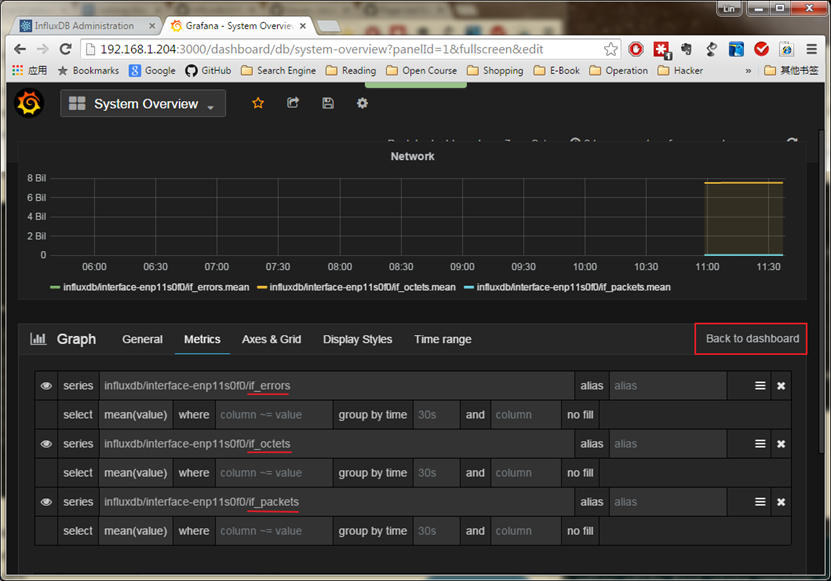831x581 pixels.
Task: Delete the if_packets series query
Action: tap(781, 502)
